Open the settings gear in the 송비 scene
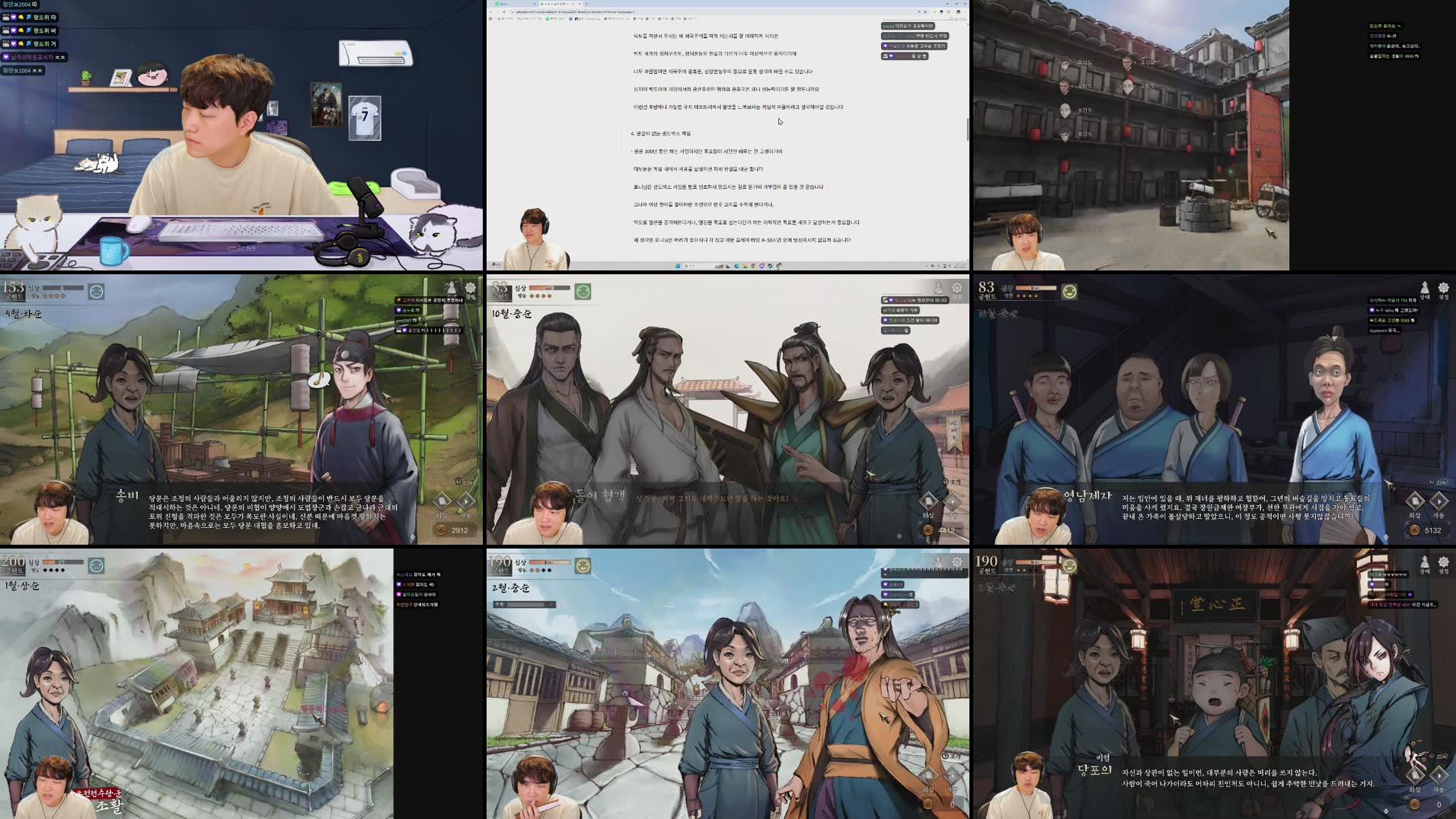Screen dimensions: 1456x819 [471, 288]
